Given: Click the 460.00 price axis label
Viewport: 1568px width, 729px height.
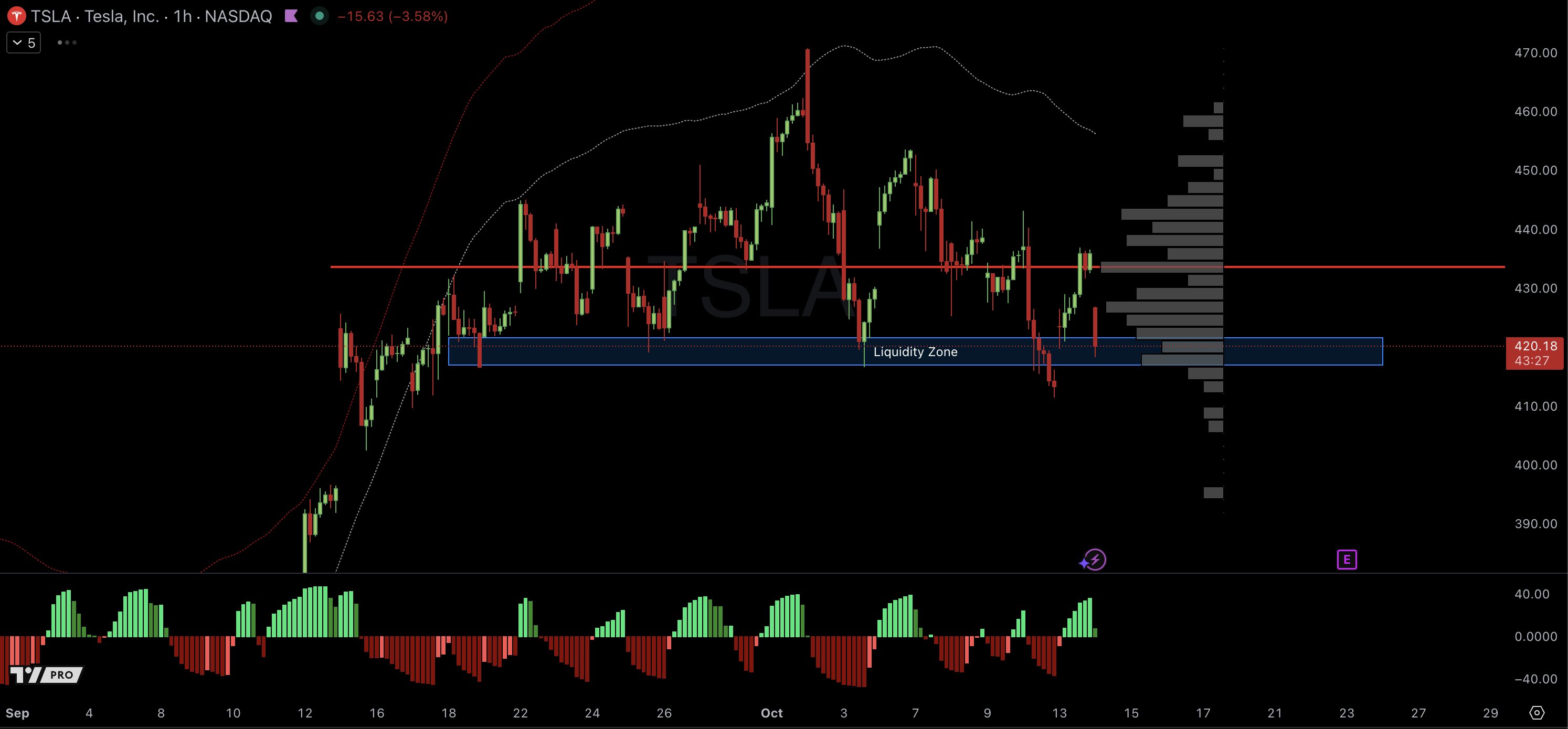Looking at the screenshot, I should pos(1536,111).
